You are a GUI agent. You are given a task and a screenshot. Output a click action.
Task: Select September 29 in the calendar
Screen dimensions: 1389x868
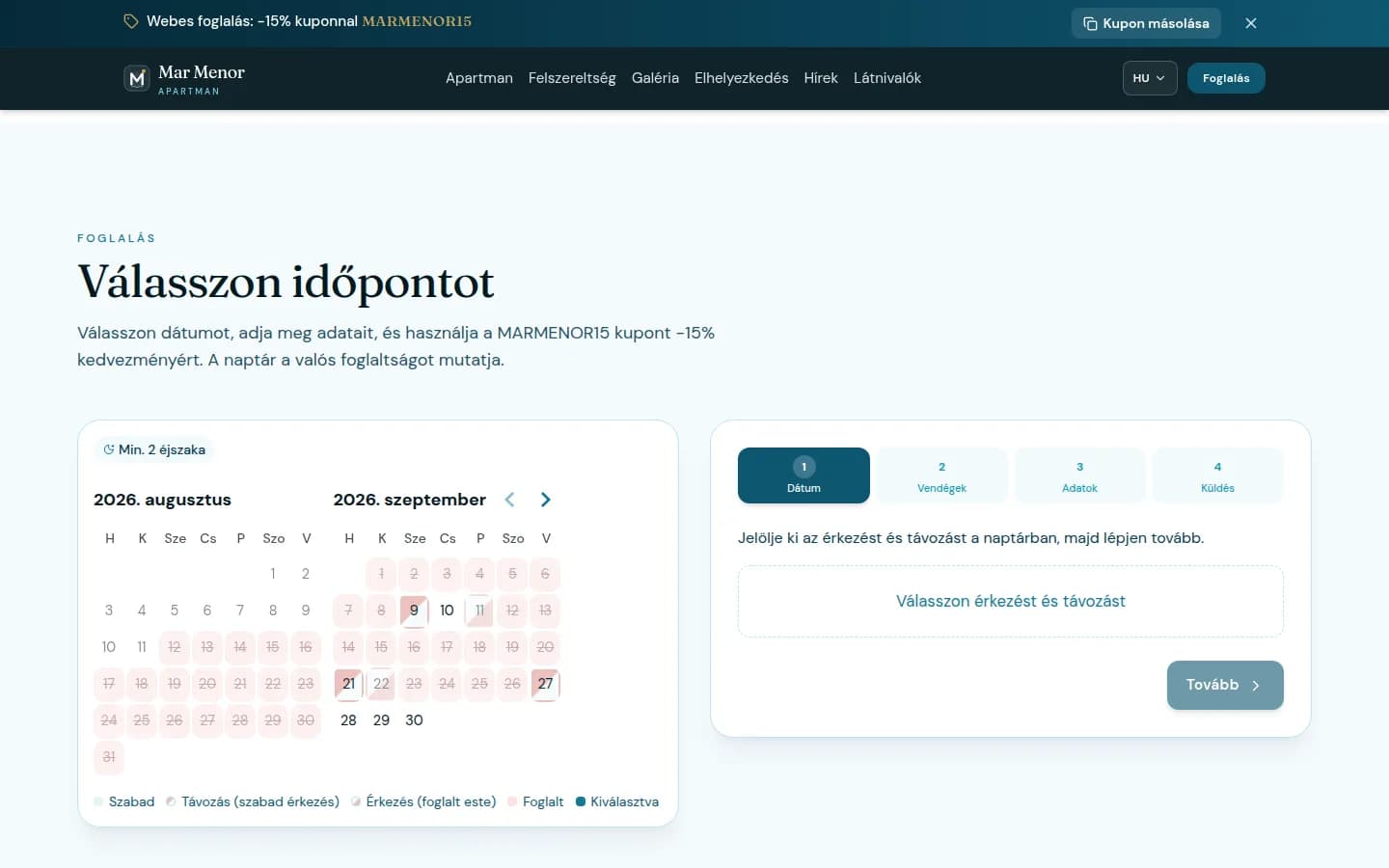(x=381, y=720)
